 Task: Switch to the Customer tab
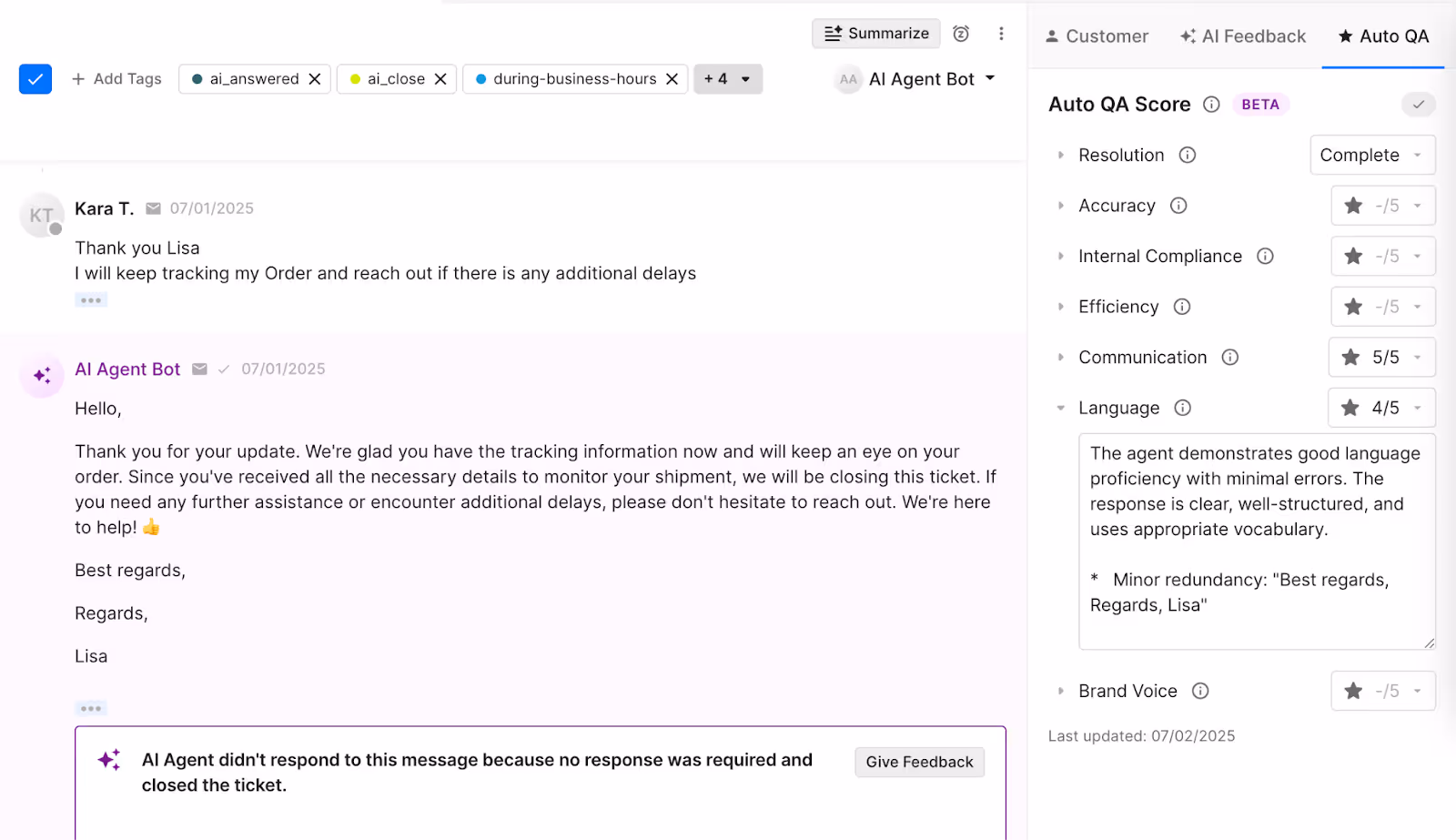click(x=1097, y=36)
